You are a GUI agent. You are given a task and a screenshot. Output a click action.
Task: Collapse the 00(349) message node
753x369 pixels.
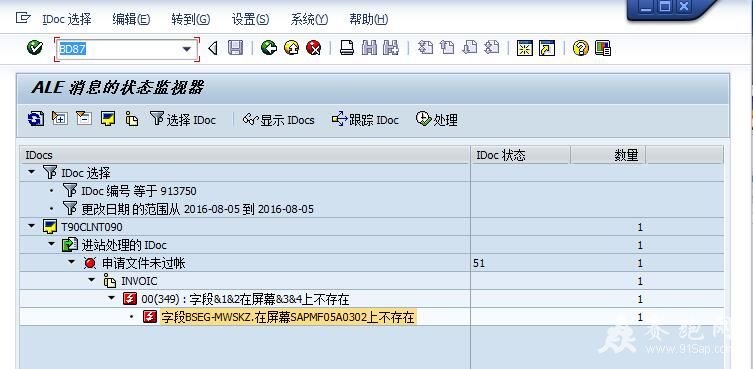point(111,298)
